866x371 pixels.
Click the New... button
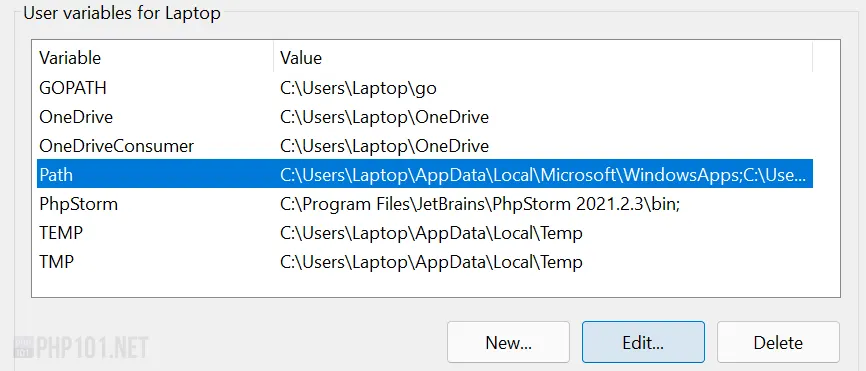coord(508,342)
